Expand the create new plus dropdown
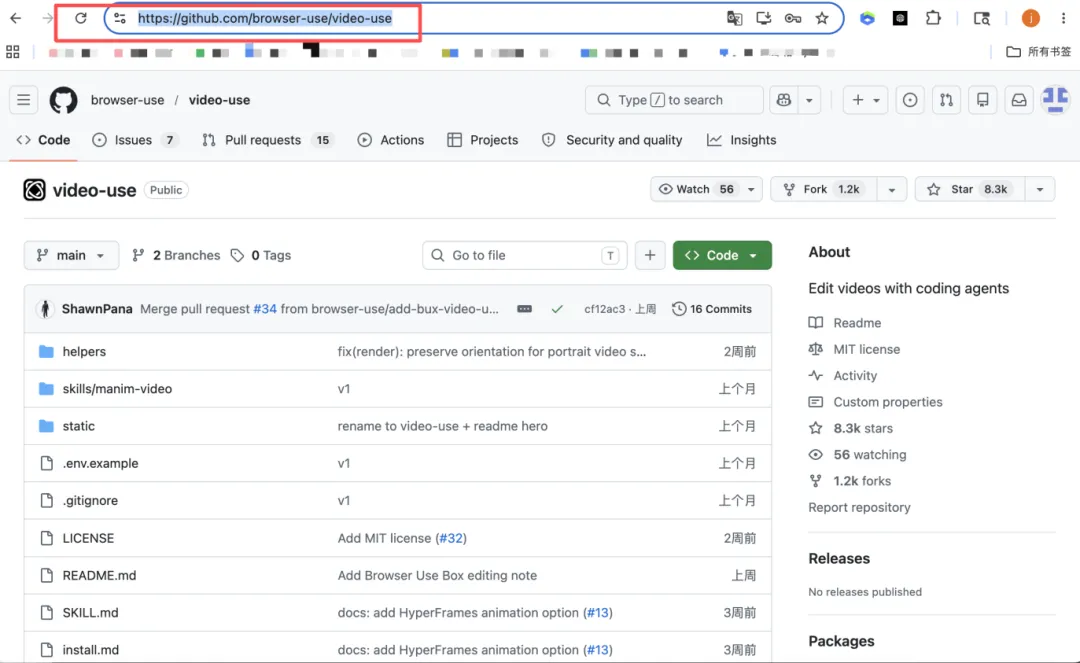Viewport: 1080px width, 663px height. click(x=866, y=100)
